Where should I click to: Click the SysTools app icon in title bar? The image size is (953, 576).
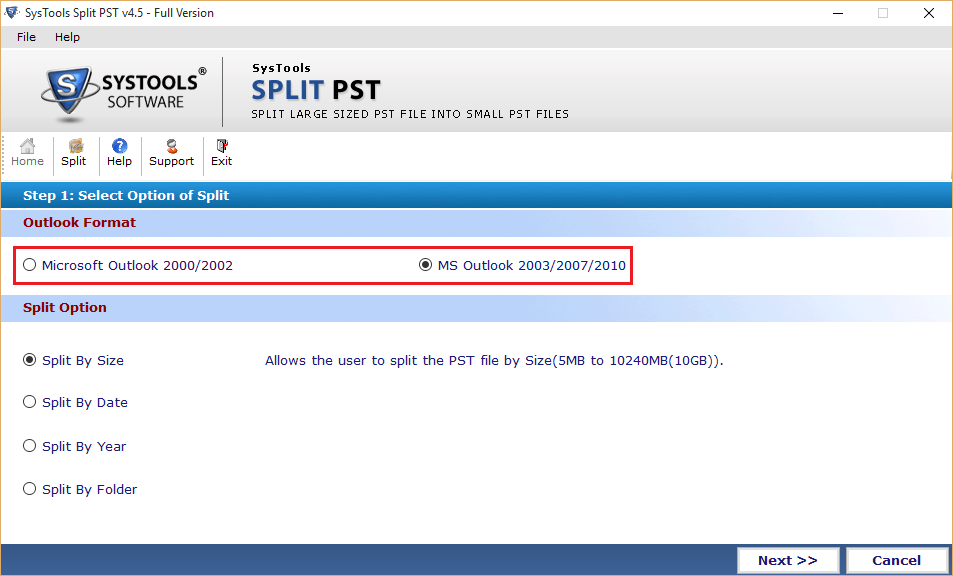click(x=12, y=12)
